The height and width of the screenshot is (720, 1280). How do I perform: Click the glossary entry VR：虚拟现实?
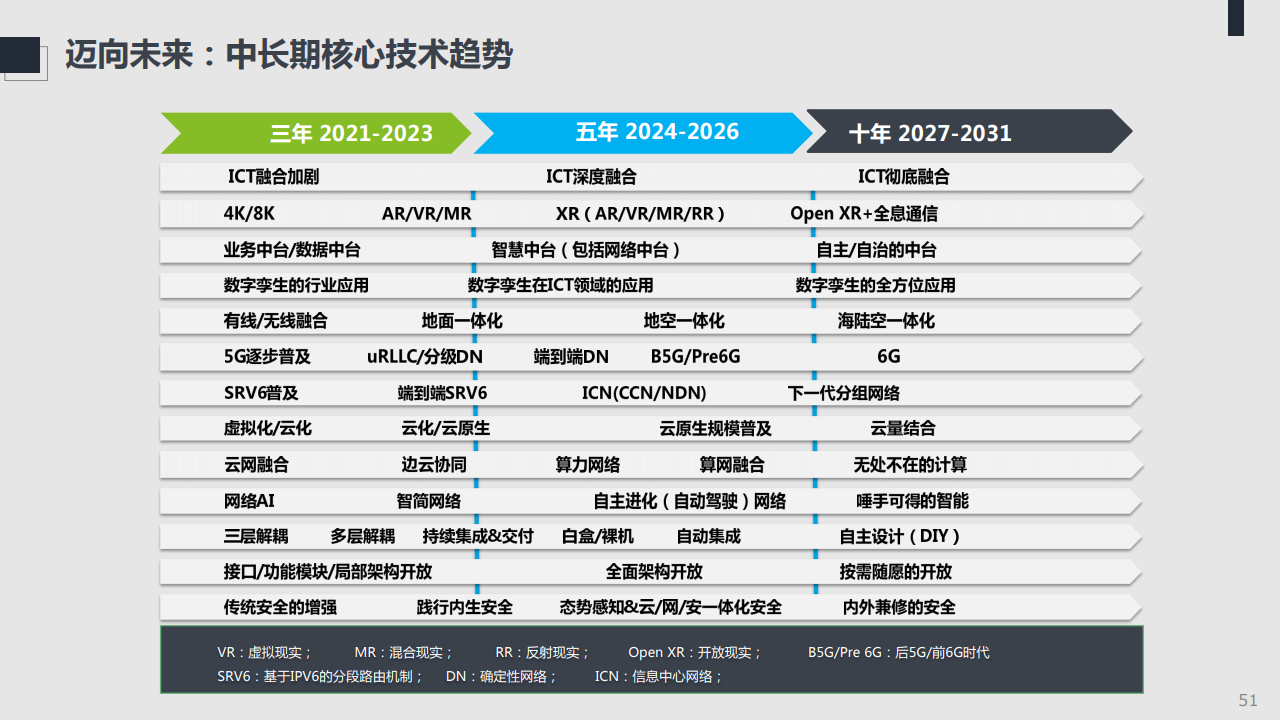pos(264,653)
